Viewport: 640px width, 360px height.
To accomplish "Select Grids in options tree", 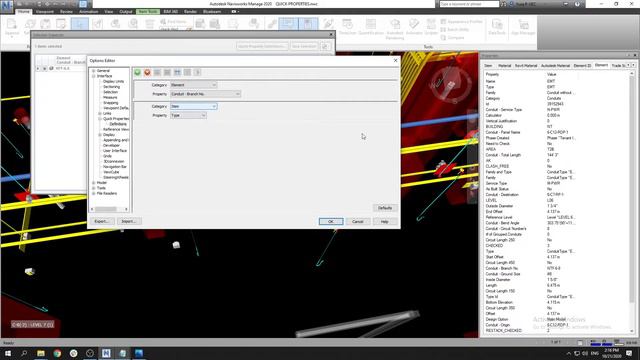I will pos(107,156).
